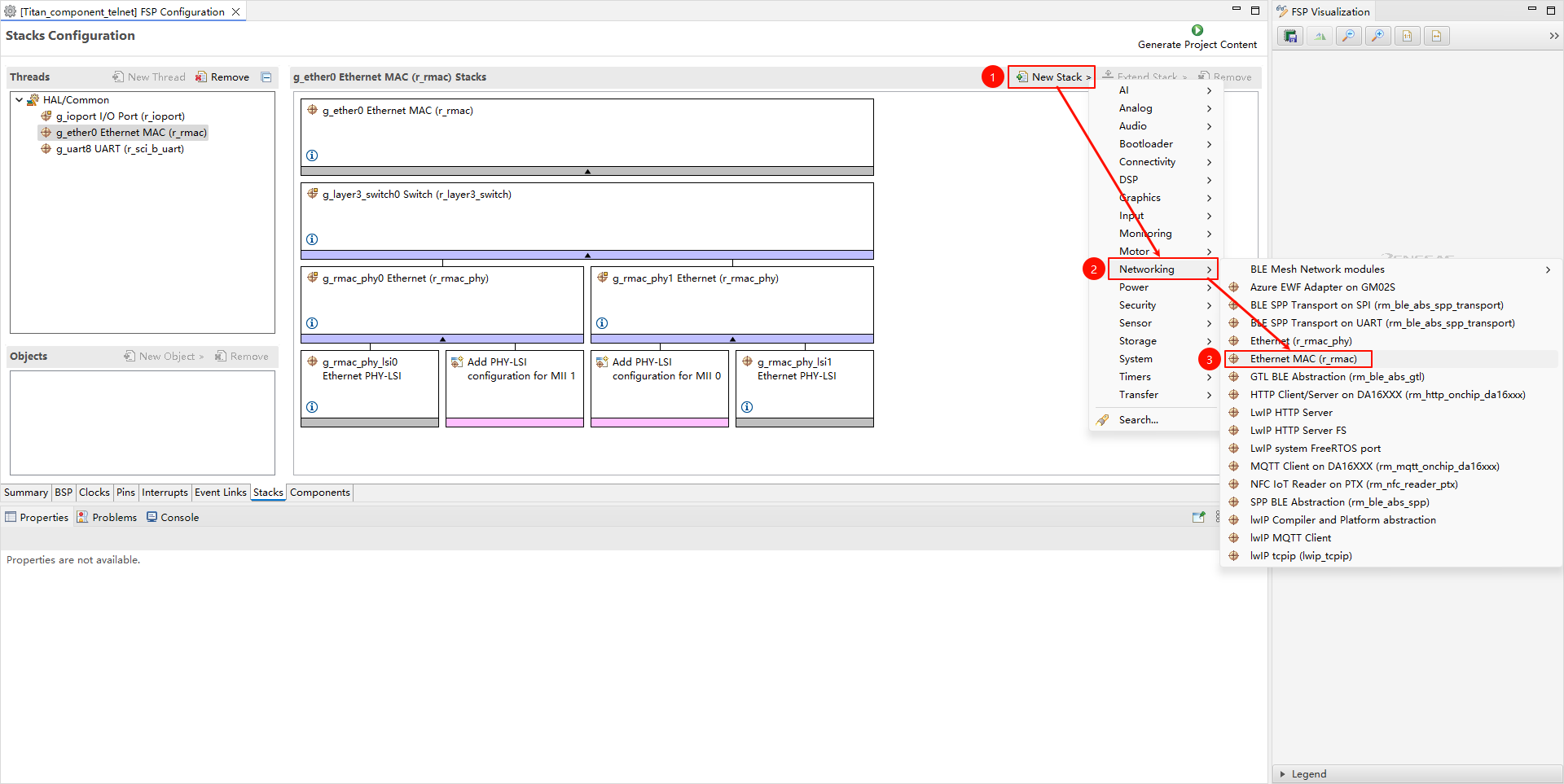Select g_uart8 UART in Threads tree

(119, 149)
